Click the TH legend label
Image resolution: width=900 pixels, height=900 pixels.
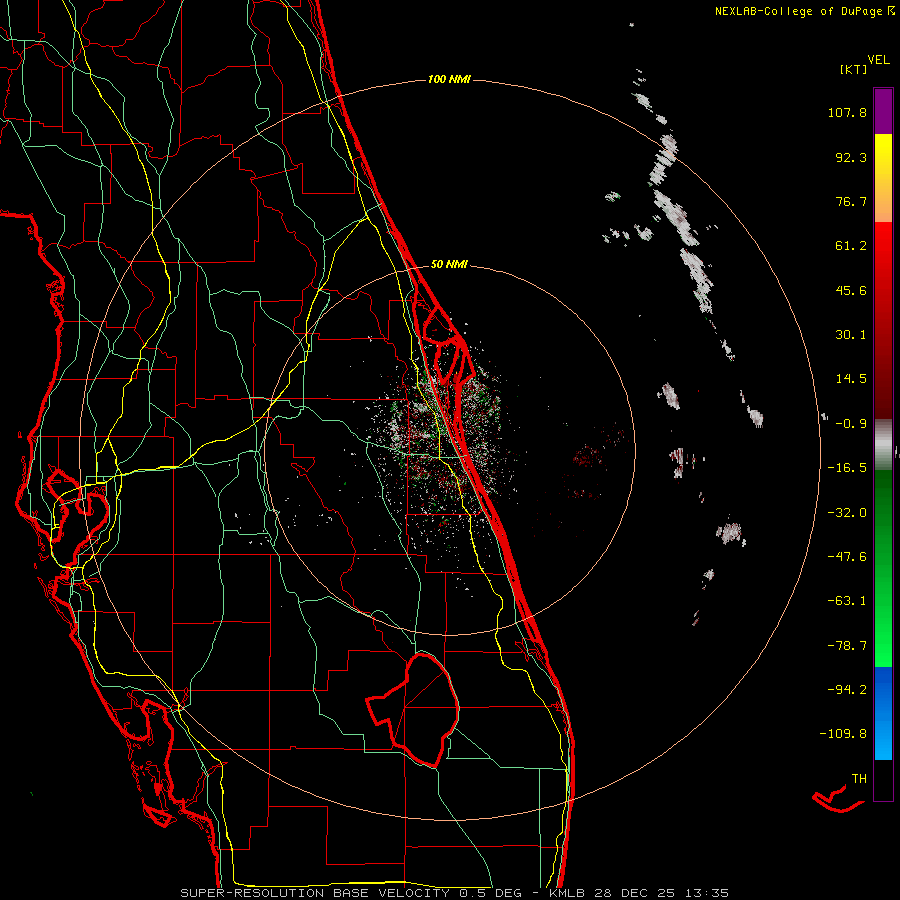click(859, 779)
